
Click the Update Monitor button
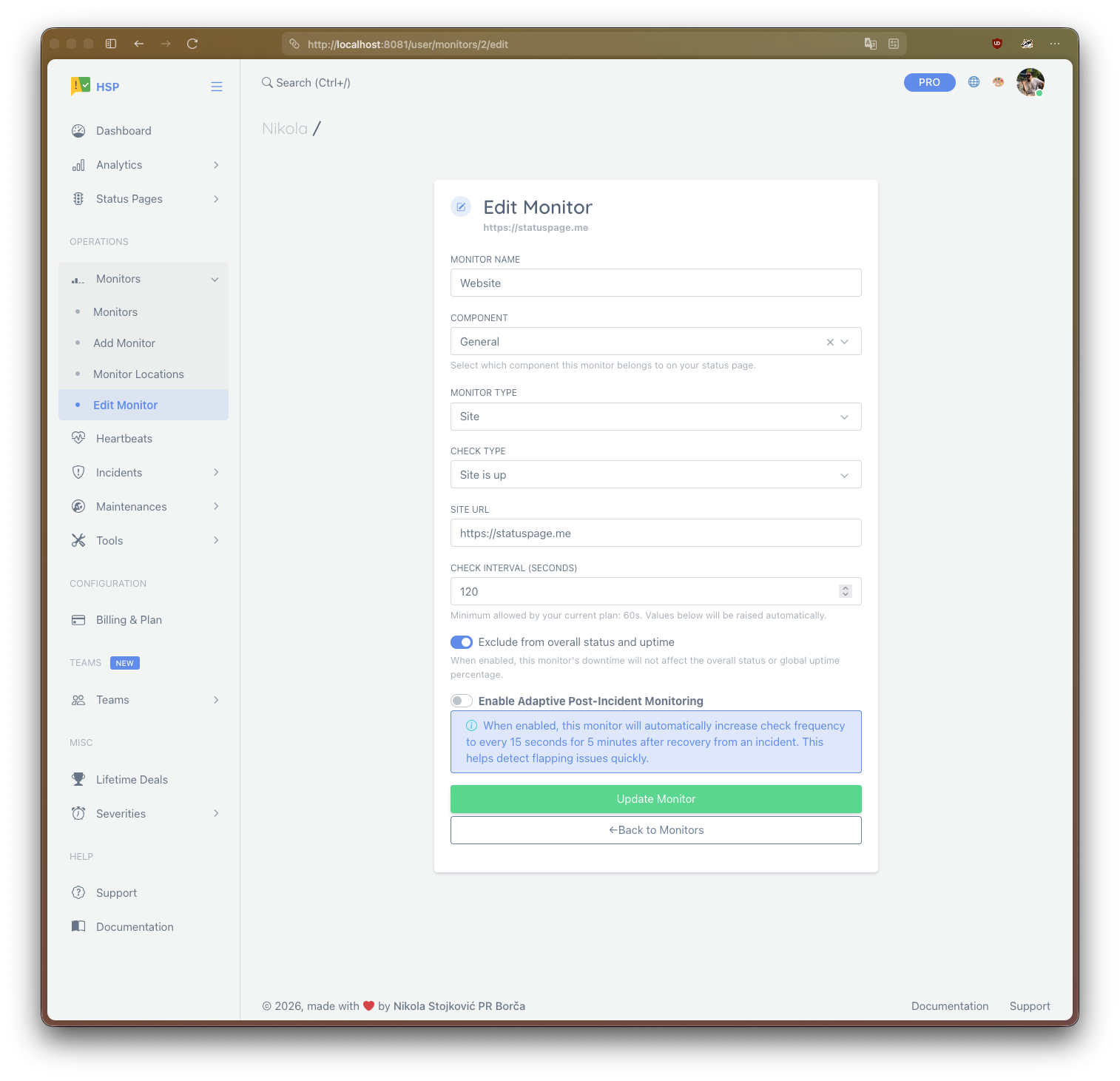coord(655,799)
